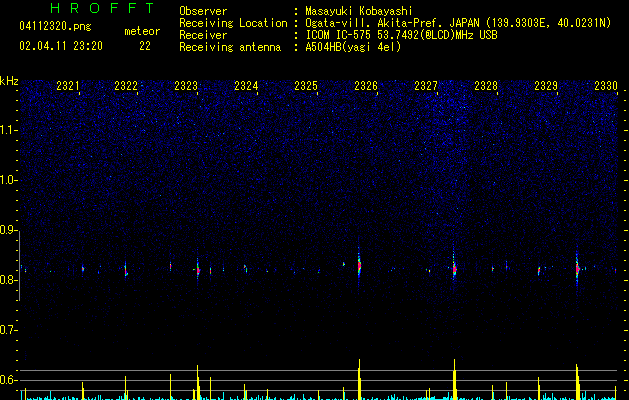Click the 2325 time axis label
The height and width of the screenshot is (400, 629).
pyautogui.click(x=306, y=86)
